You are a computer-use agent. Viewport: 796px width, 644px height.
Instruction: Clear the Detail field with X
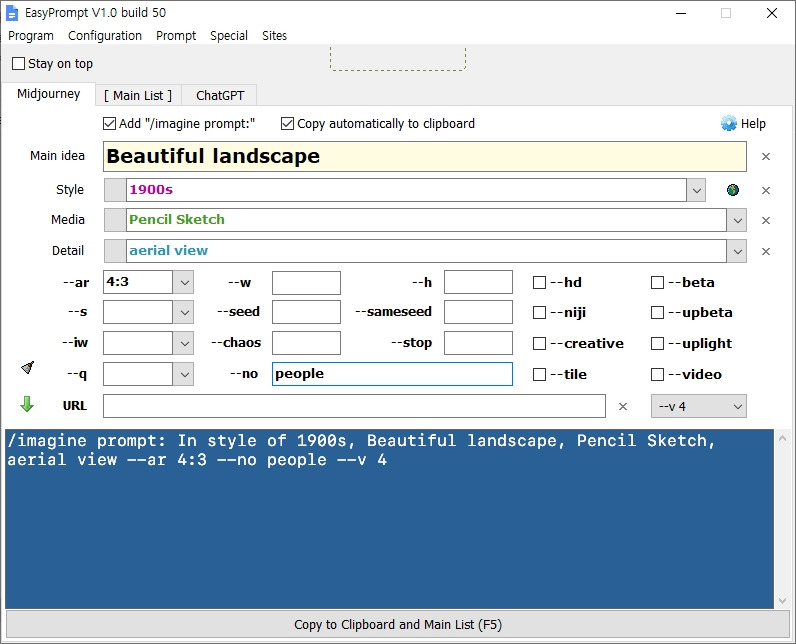(766, 251)
